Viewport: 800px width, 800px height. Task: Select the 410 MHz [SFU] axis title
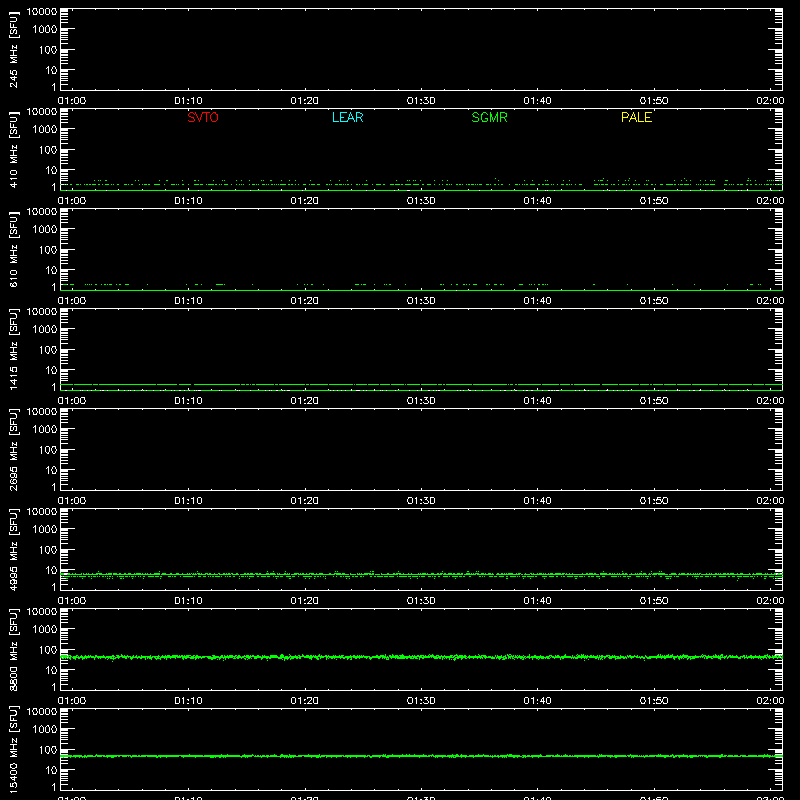pyautogui.click(x=13, y=150)
